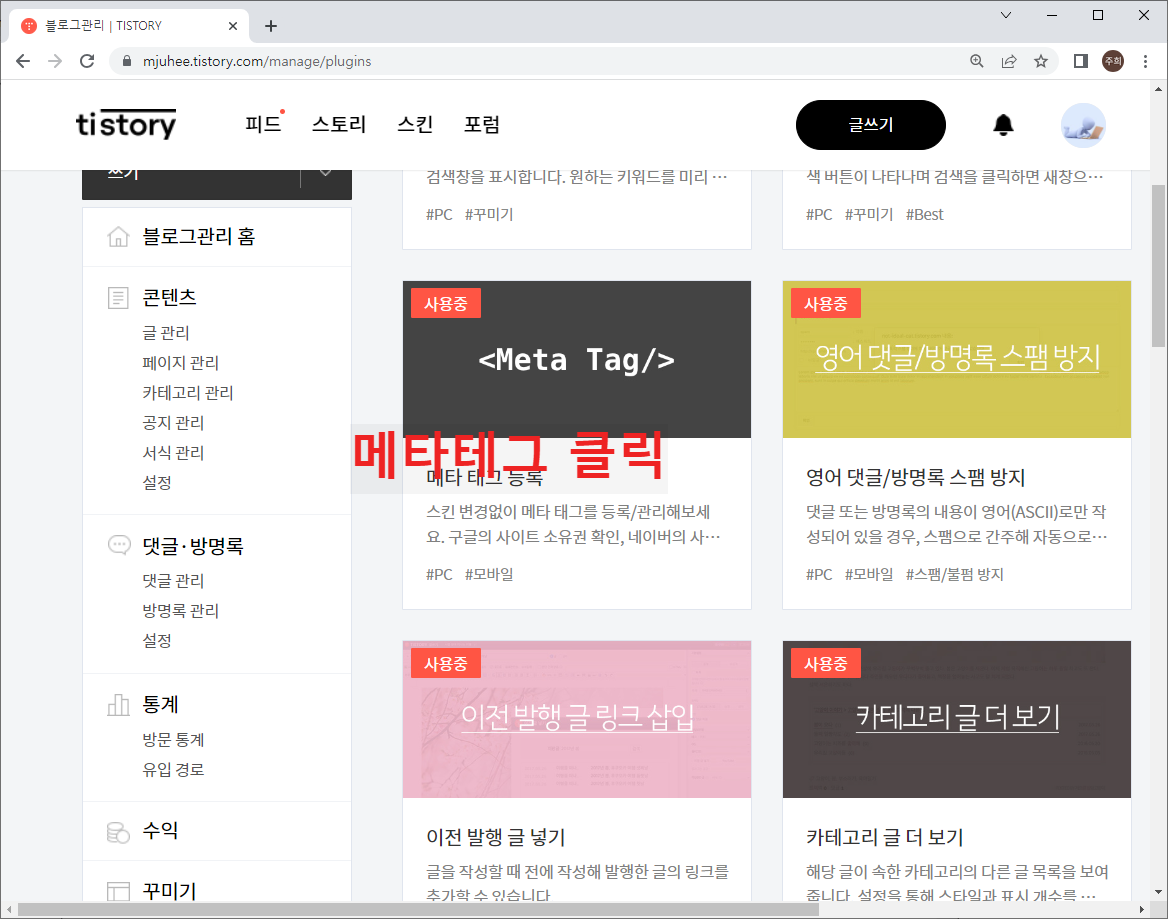The image size is (1168, 919).
Task: Click 이전 발행 글 링크 삽입 pink thumbnail
Action: [577, 719]
